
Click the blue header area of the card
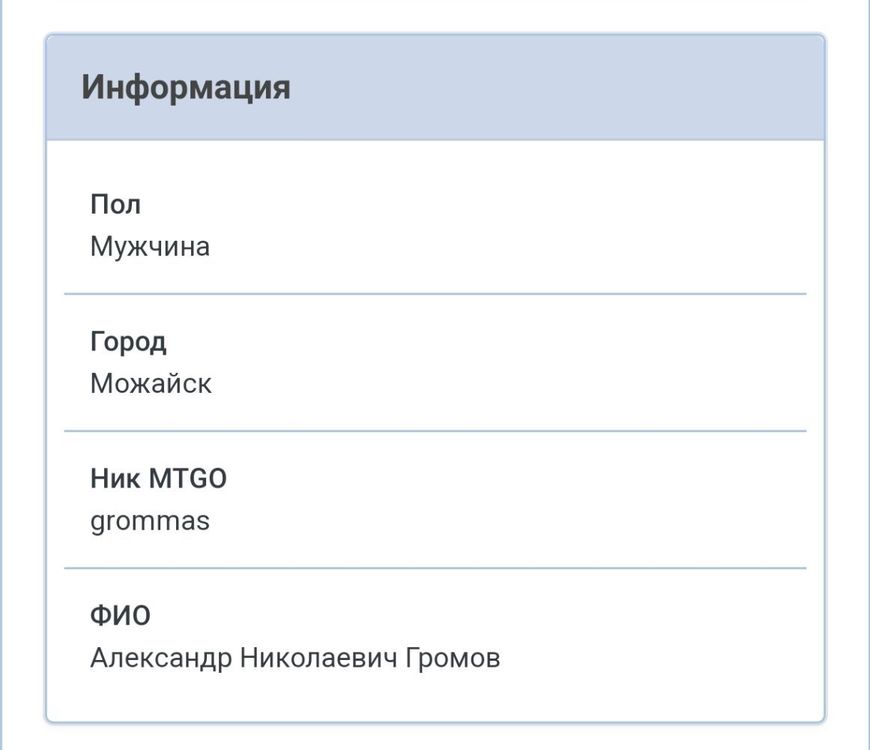click(600, 87)
